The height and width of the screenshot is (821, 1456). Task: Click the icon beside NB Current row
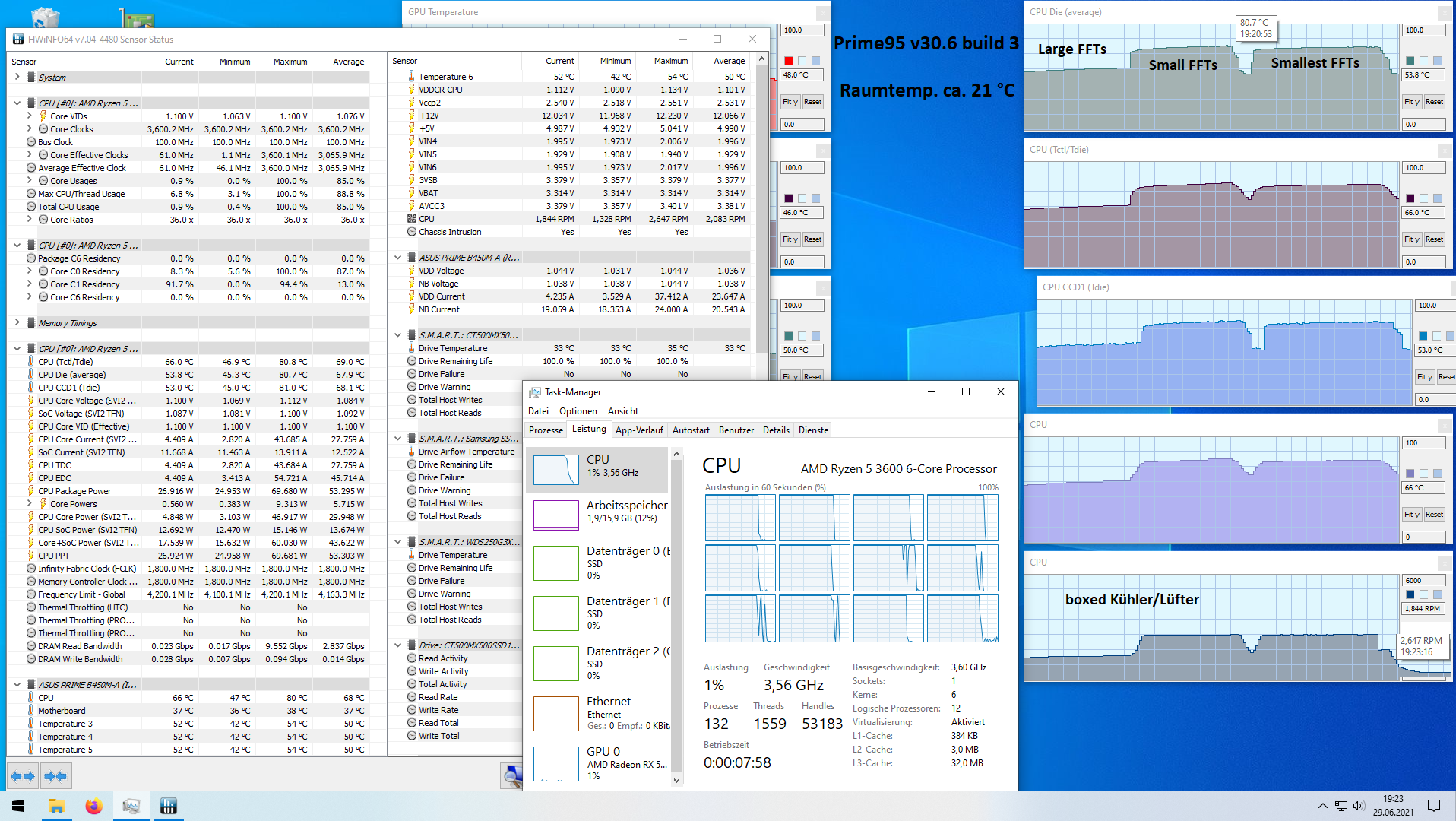pyautogui.click(x=412, y=309)
